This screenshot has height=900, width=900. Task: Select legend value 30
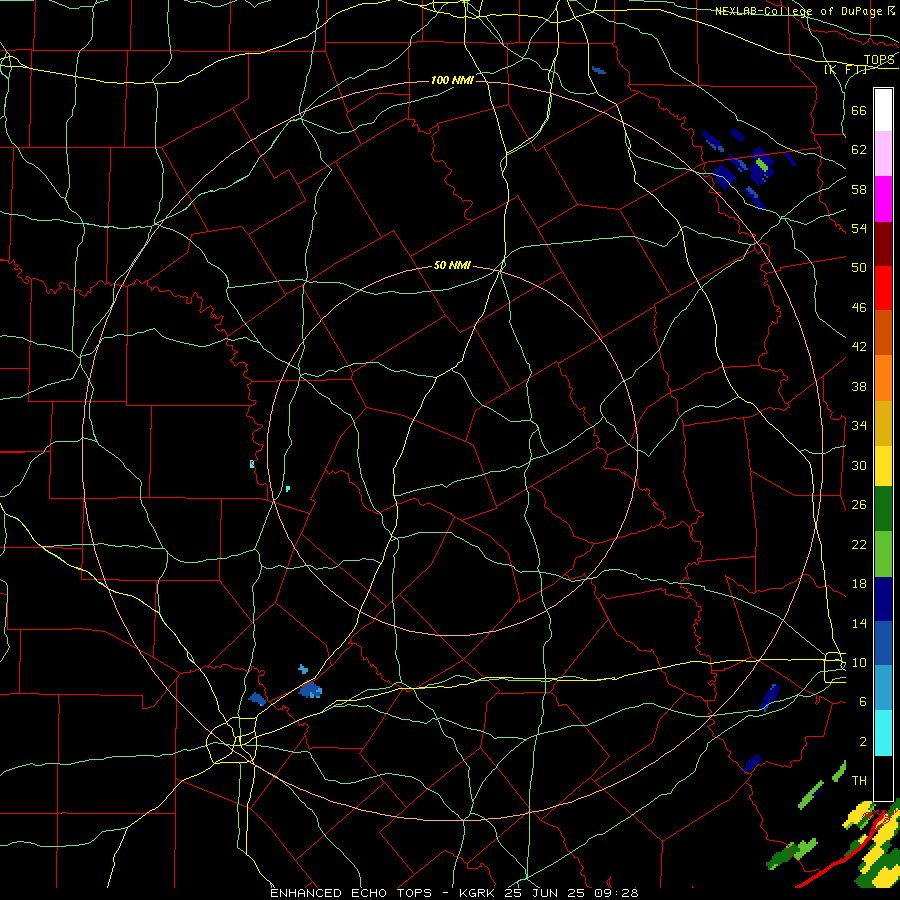tap(859, 465)
